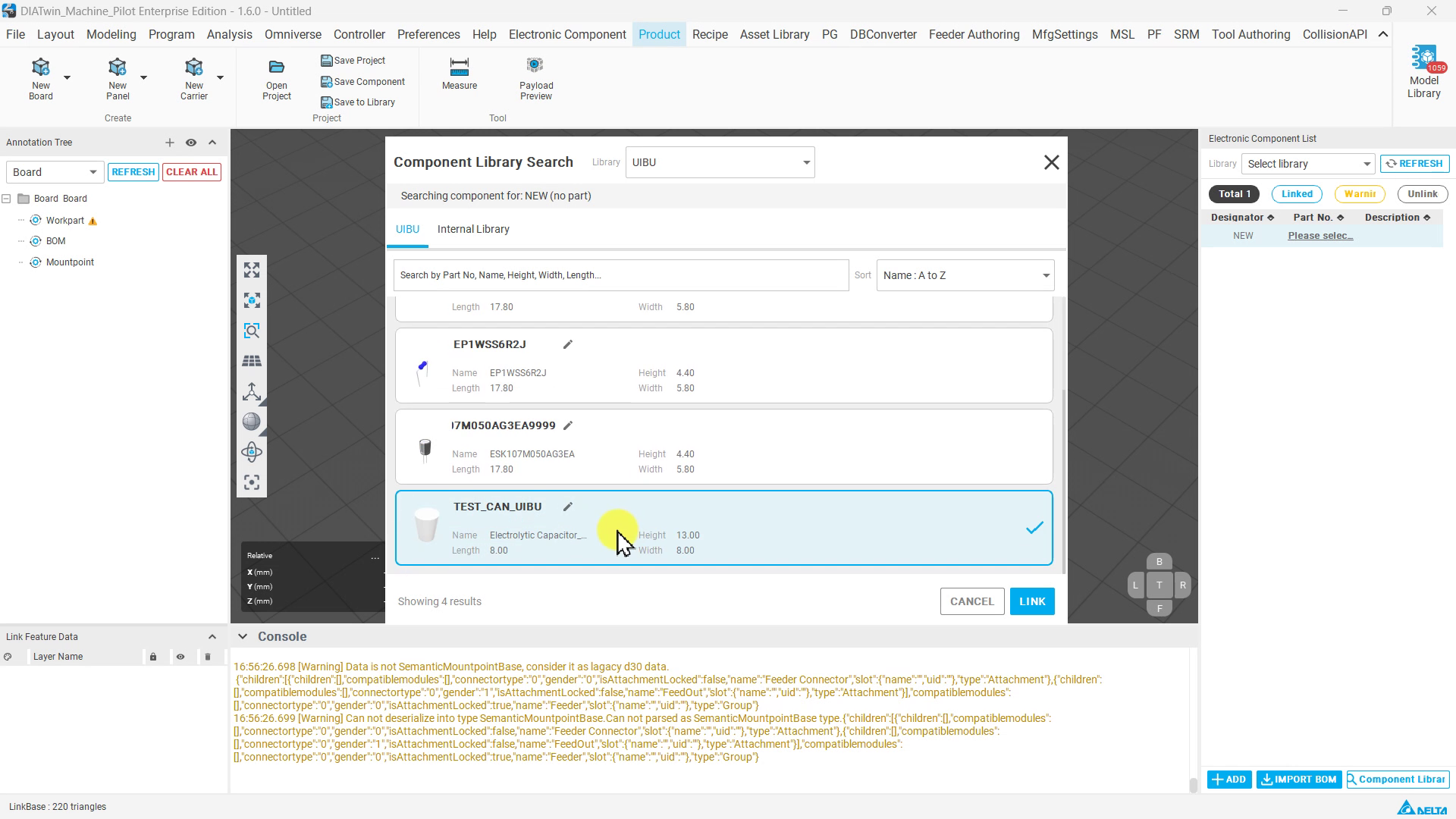The width and height of the screenshot is (1456, 819).
Task: Click the component list vertical scrollbar
Action: pos(1063,481)
